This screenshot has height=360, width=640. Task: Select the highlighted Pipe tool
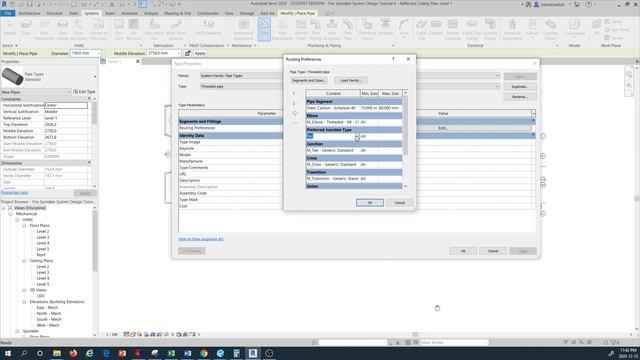tap(264, 28)
